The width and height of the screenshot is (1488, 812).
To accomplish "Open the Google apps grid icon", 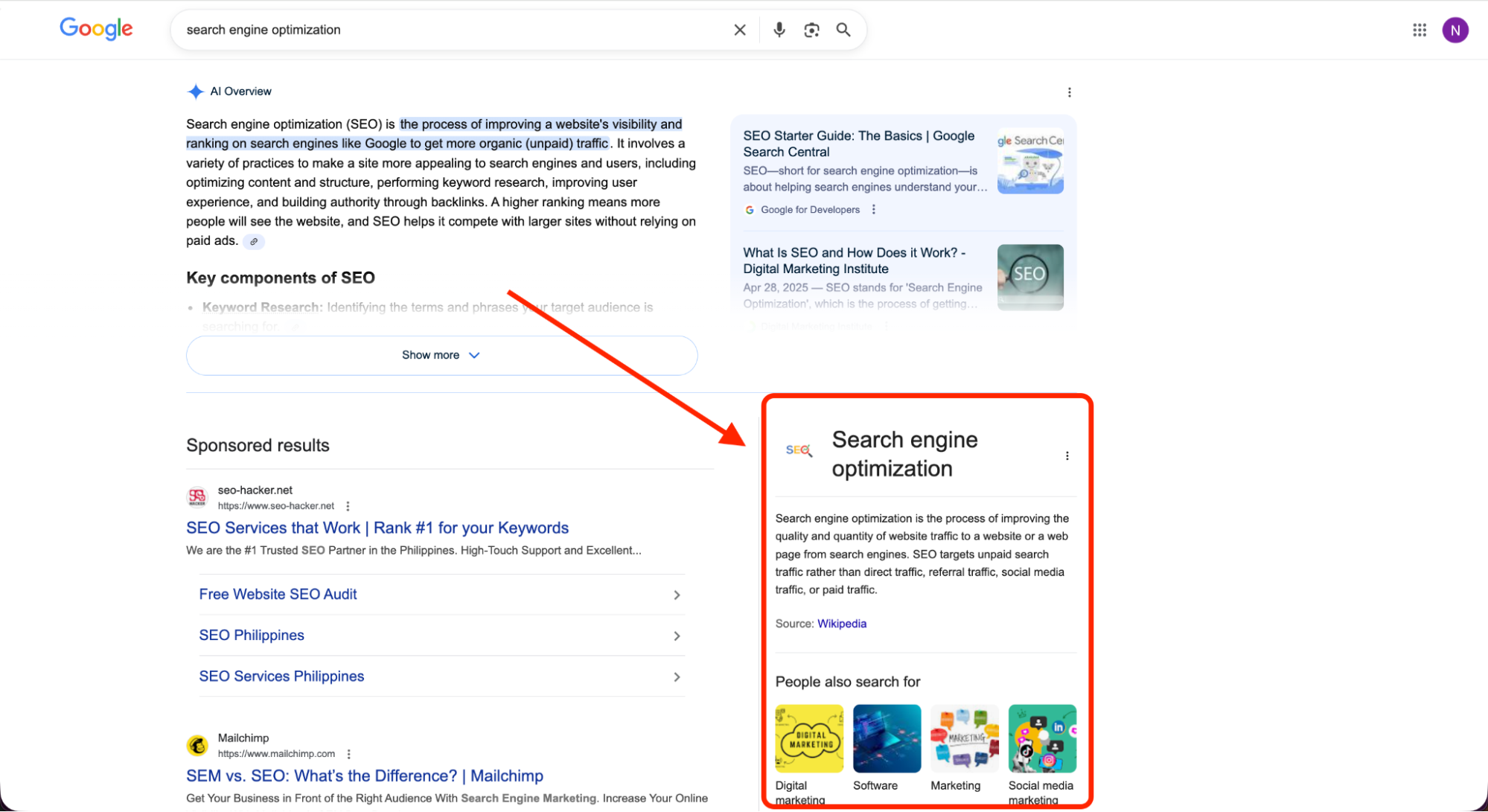I will coord(1420,30).
